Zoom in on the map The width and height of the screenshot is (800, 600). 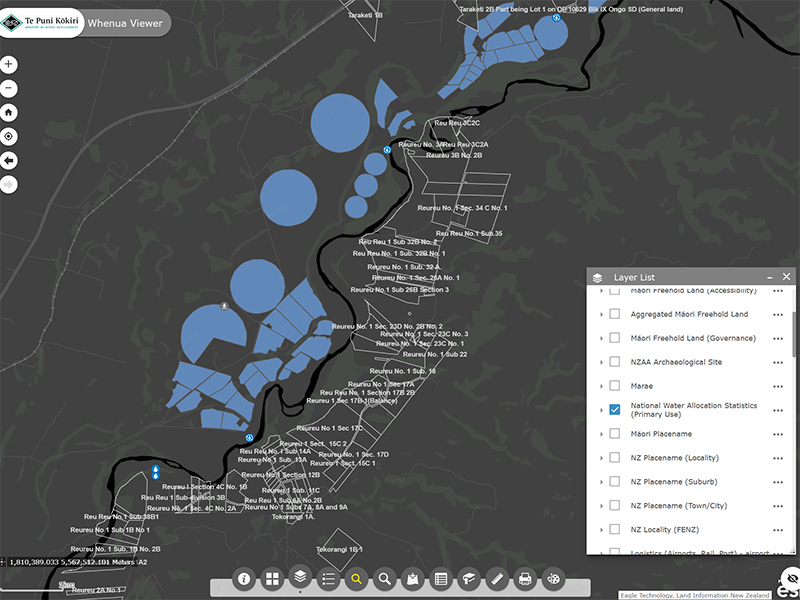tap(9, 64)
